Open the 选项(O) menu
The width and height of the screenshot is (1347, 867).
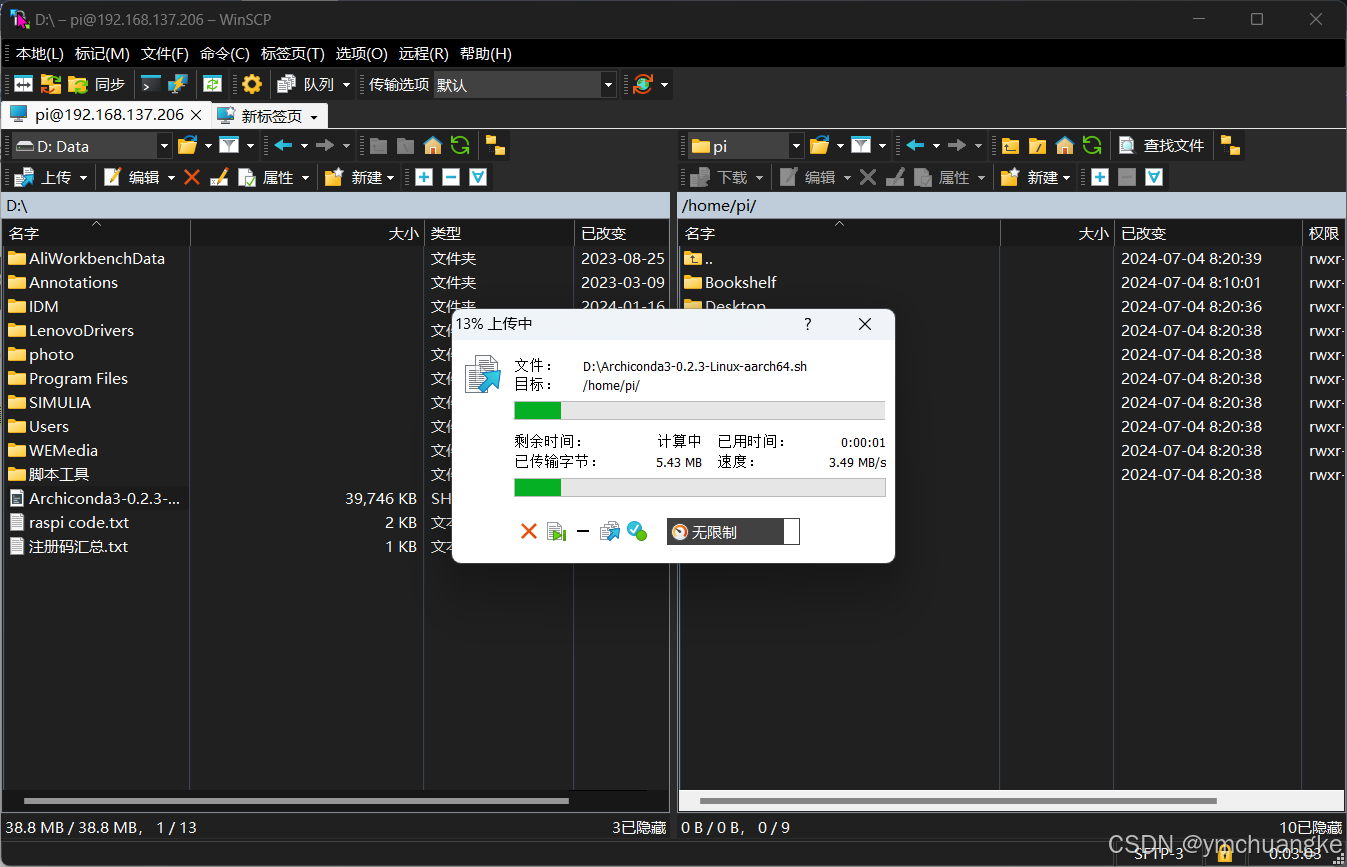[361, 54]
